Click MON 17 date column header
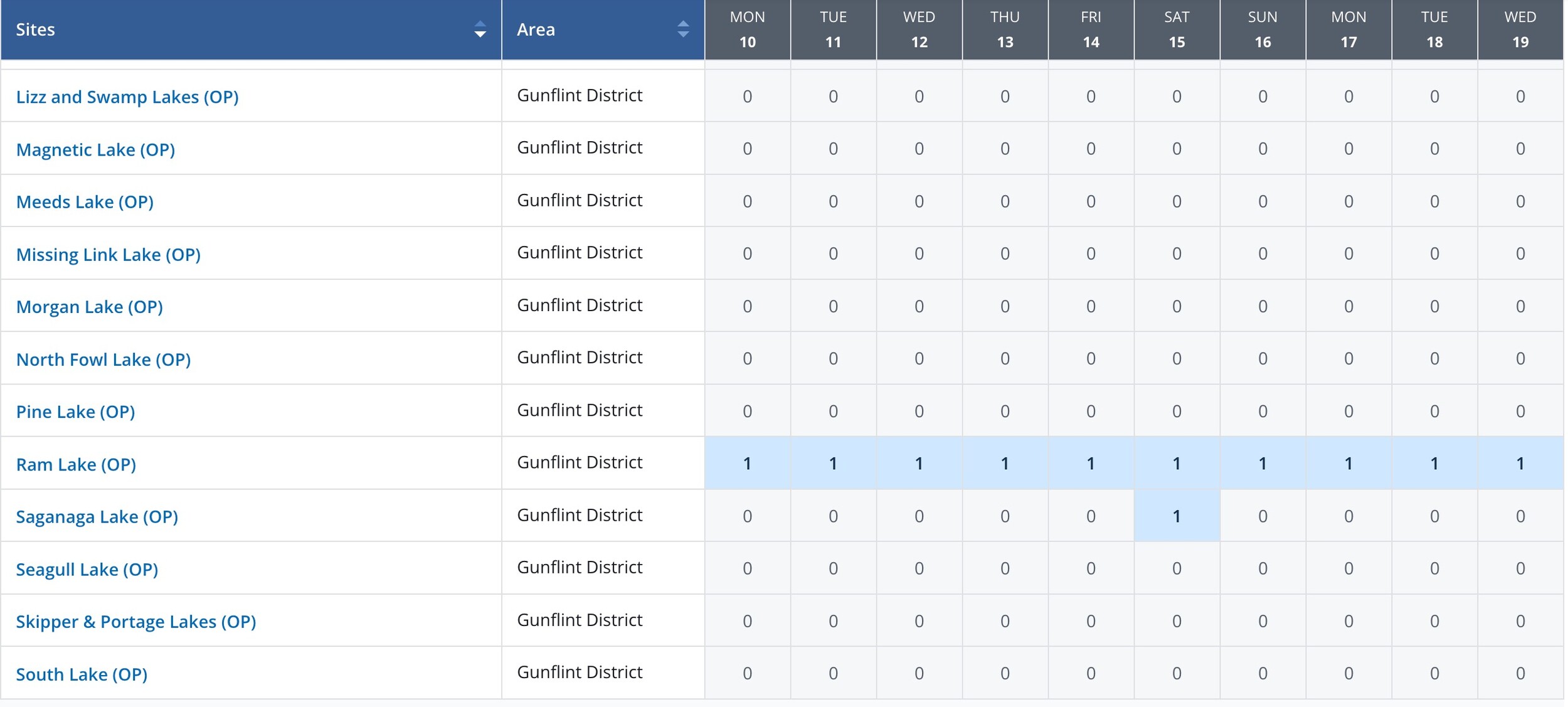1568x707 pixels. (x=1349, y=29)
